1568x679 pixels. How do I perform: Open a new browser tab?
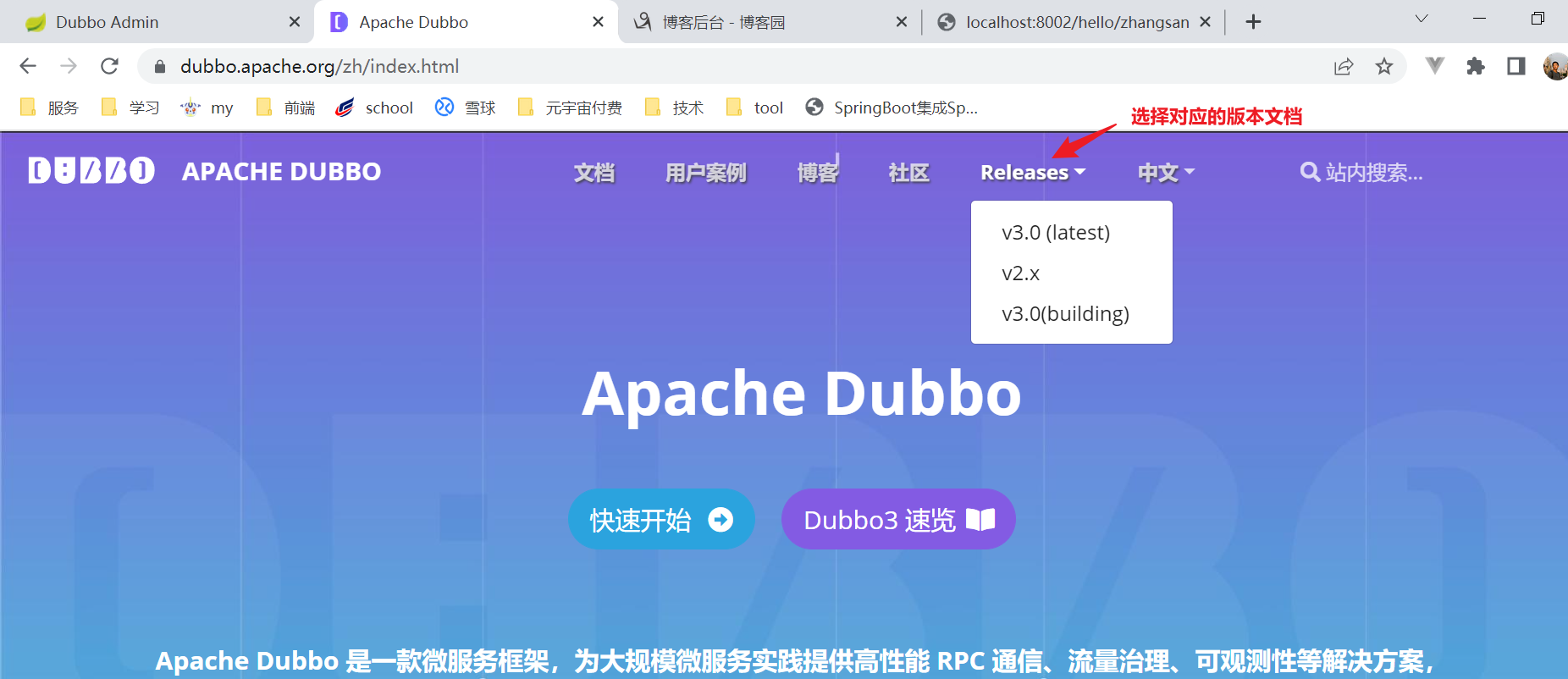[x=1253, y=22]
